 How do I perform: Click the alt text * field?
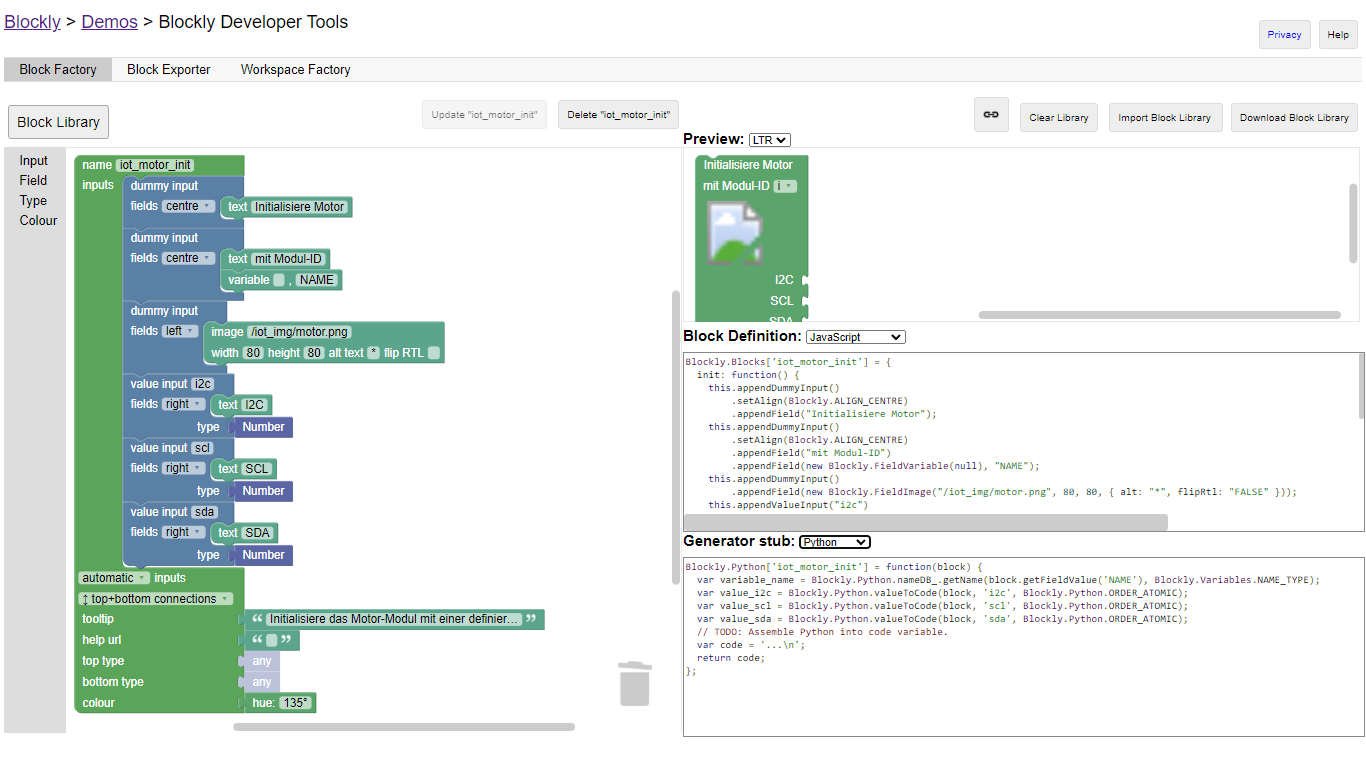pyautogui.click(x=374, y=353)
